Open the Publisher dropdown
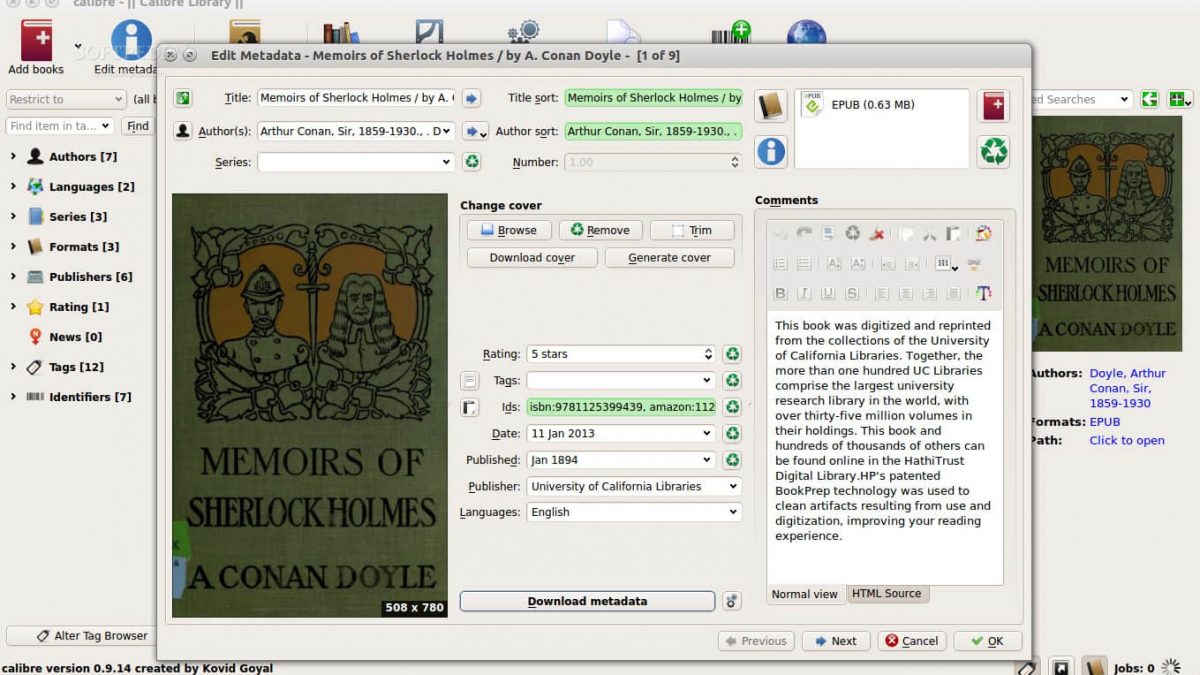This screenshot has height=675, width=1200. [733, 486]
